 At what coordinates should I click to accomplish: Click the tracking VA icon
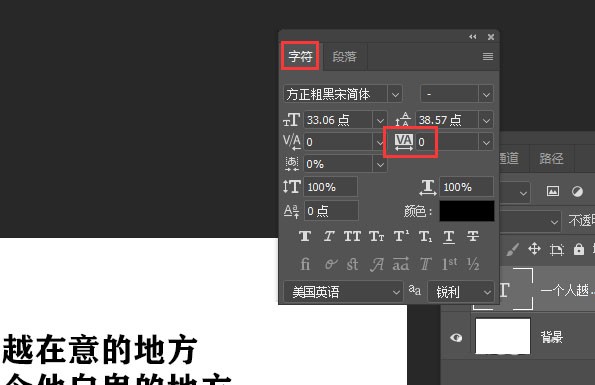point(403,142)
